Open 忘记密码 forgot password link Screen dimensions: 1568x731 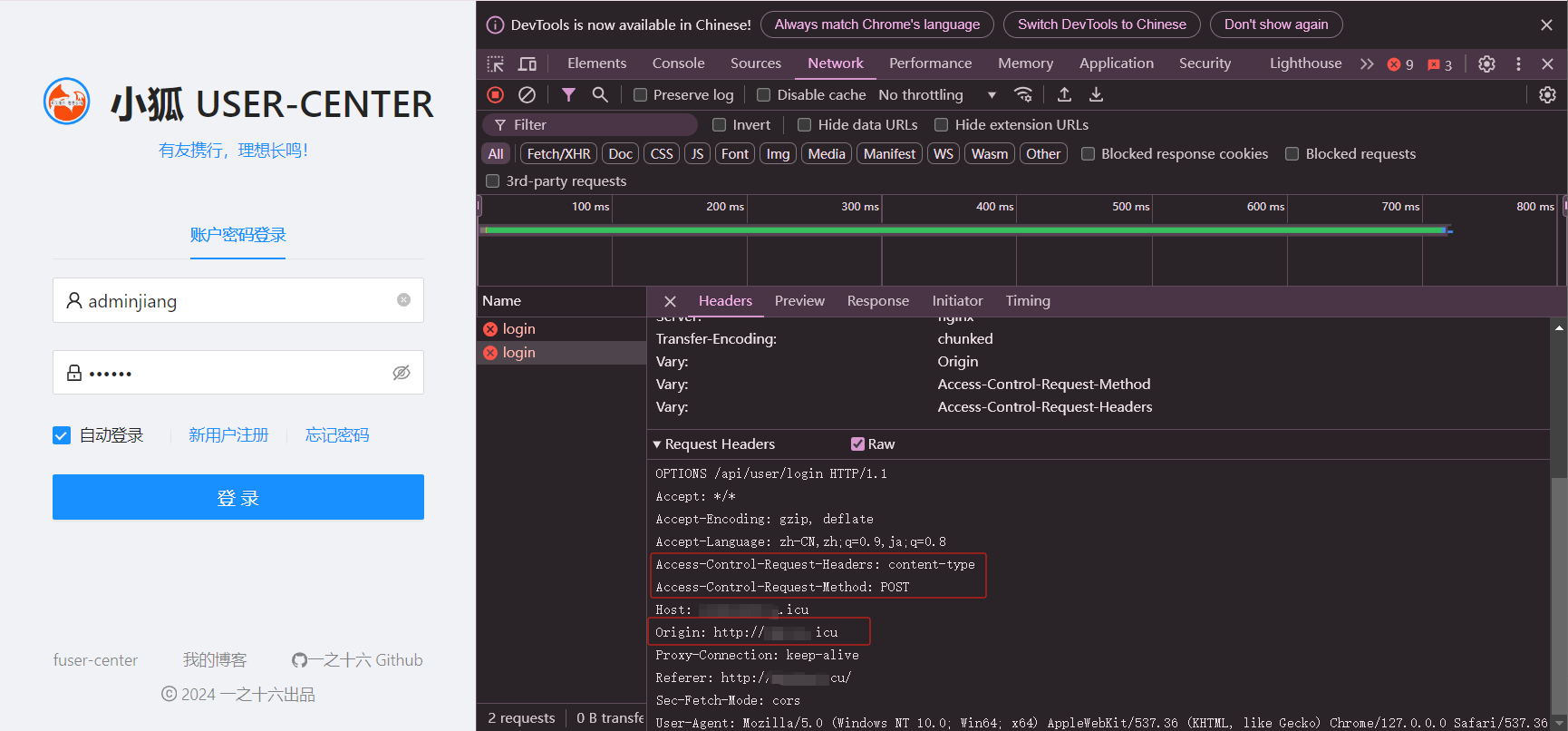(x=337, y=435)
